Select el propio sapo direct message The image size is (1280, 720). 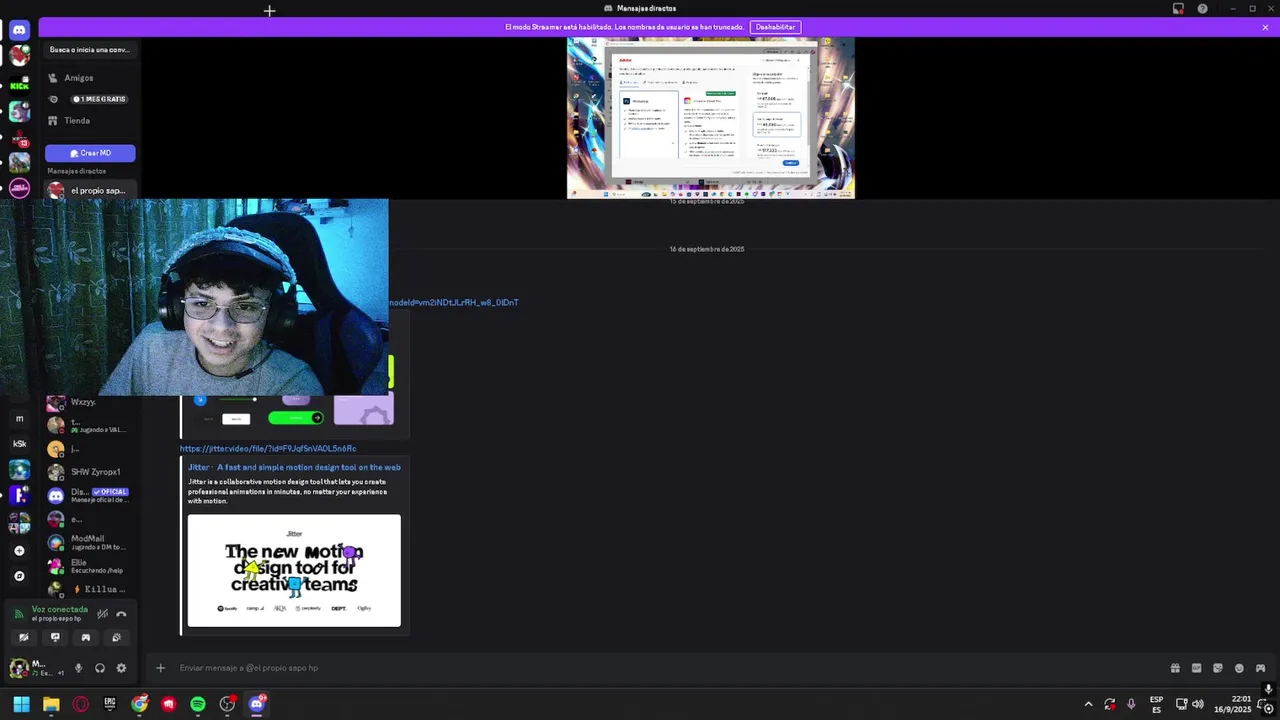coord(90,190)
